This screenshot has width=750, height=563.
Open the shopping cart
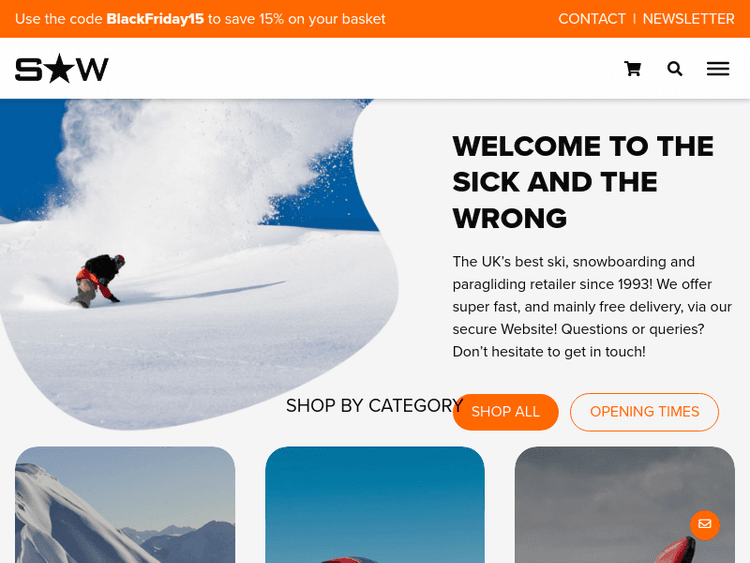coord(632,69)
